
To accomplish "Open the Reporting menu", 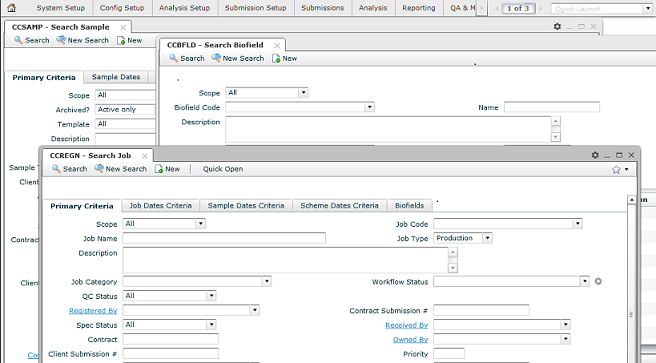I will [419, 8].
